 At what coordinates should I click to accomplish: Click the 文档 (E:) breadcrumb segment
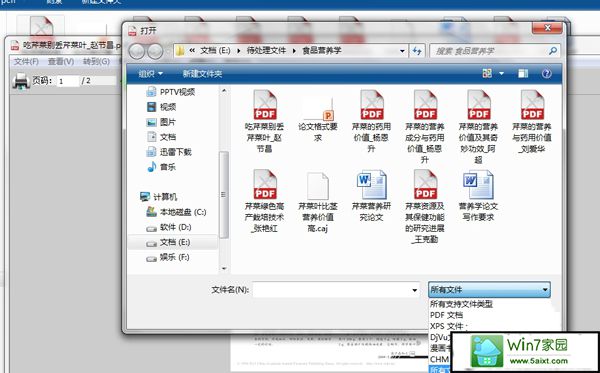click(x=215, y=50)
